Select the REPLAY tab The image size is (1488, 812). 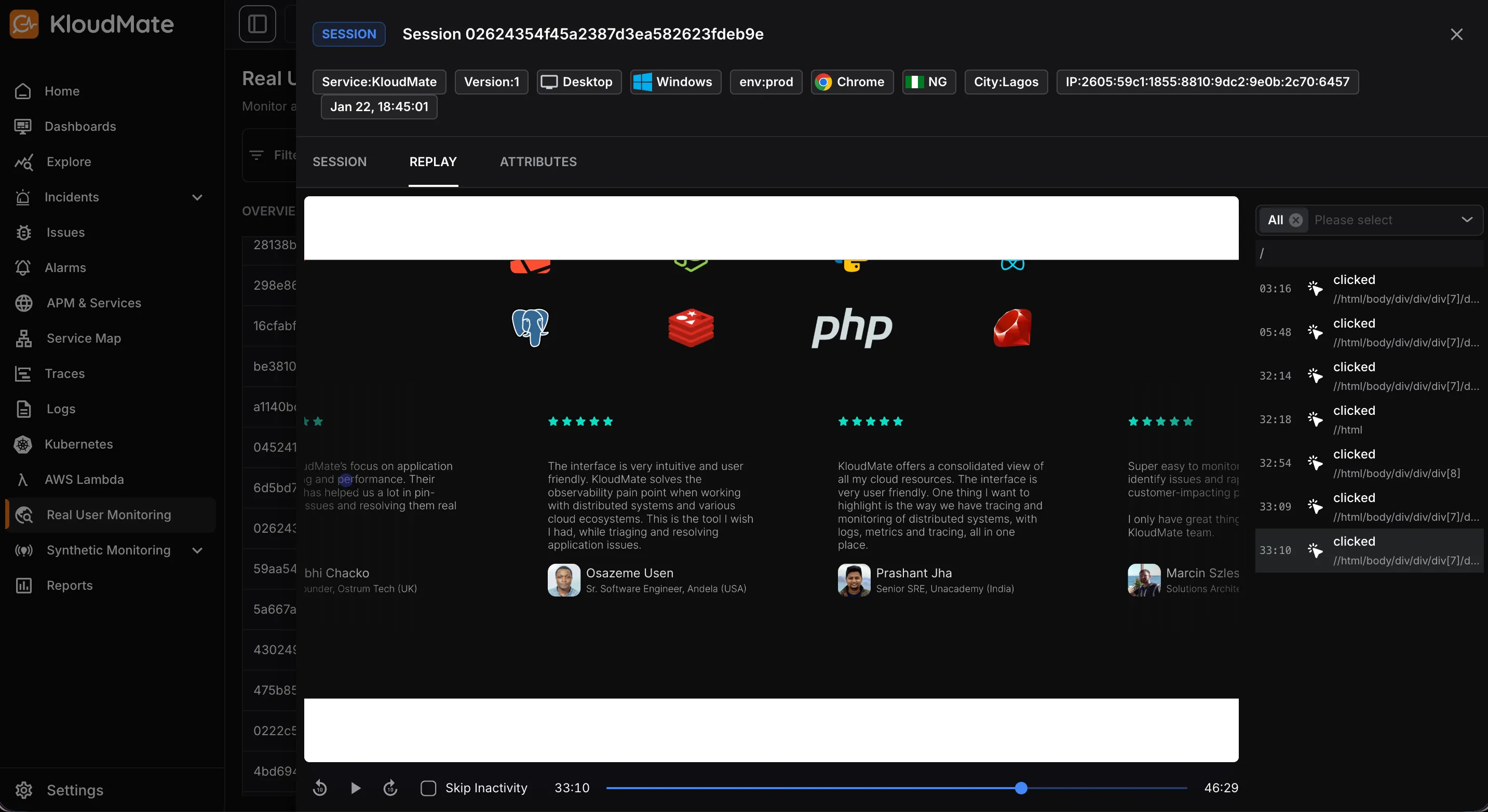433,161
